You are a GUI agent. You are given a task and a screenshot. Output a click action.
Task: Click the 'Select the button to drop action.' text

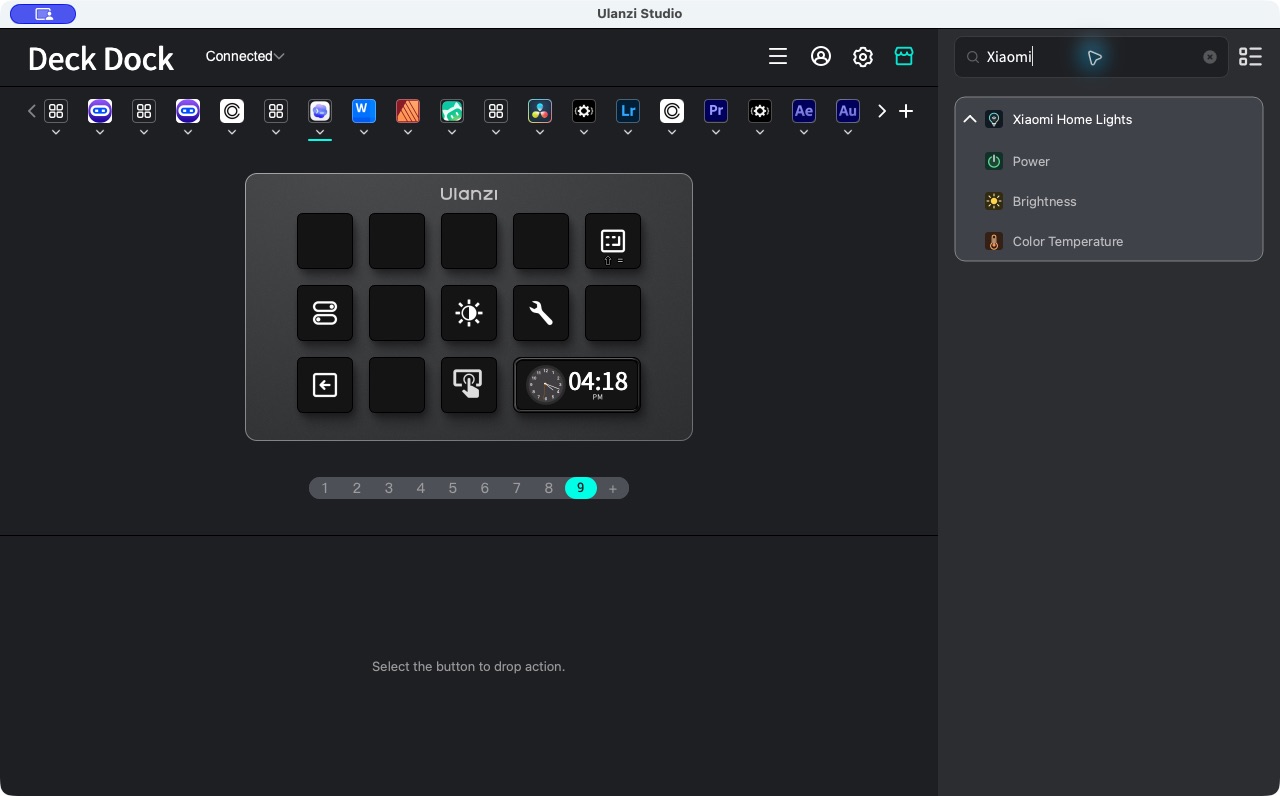pos(468,666)
